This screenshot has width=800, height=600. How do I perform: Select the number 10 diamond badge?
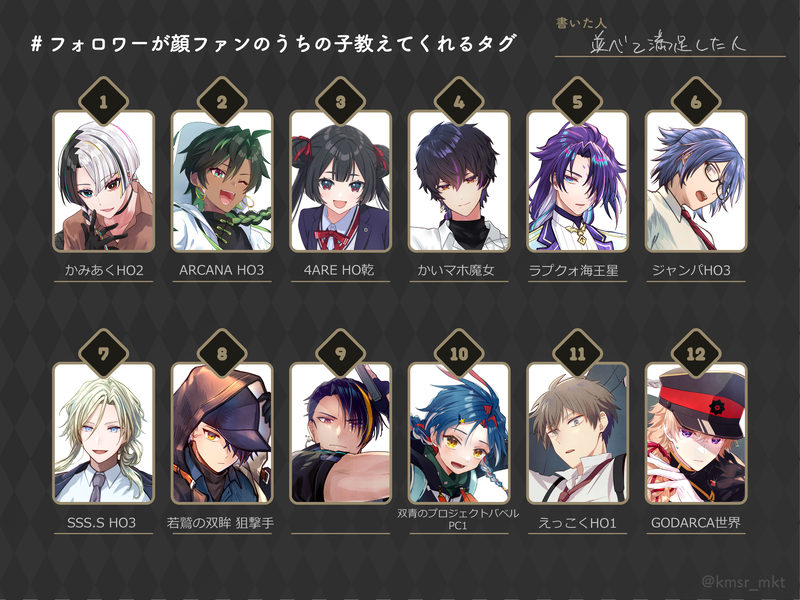pyautogui.click(x=459, y=354)
